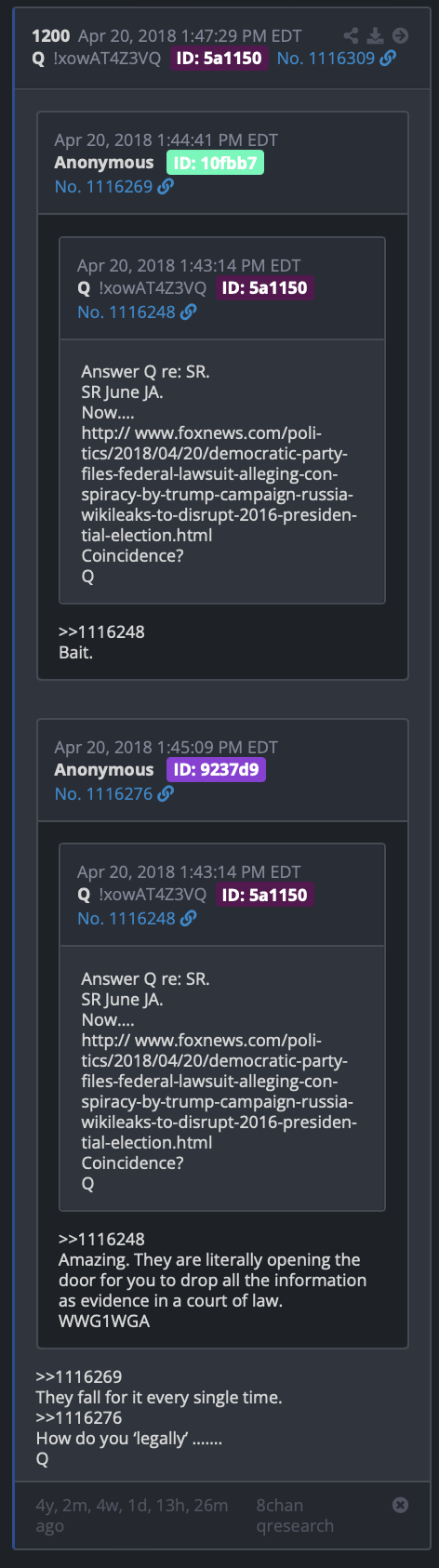Click the link icon beside No. 1116276

tap(166, 793)
